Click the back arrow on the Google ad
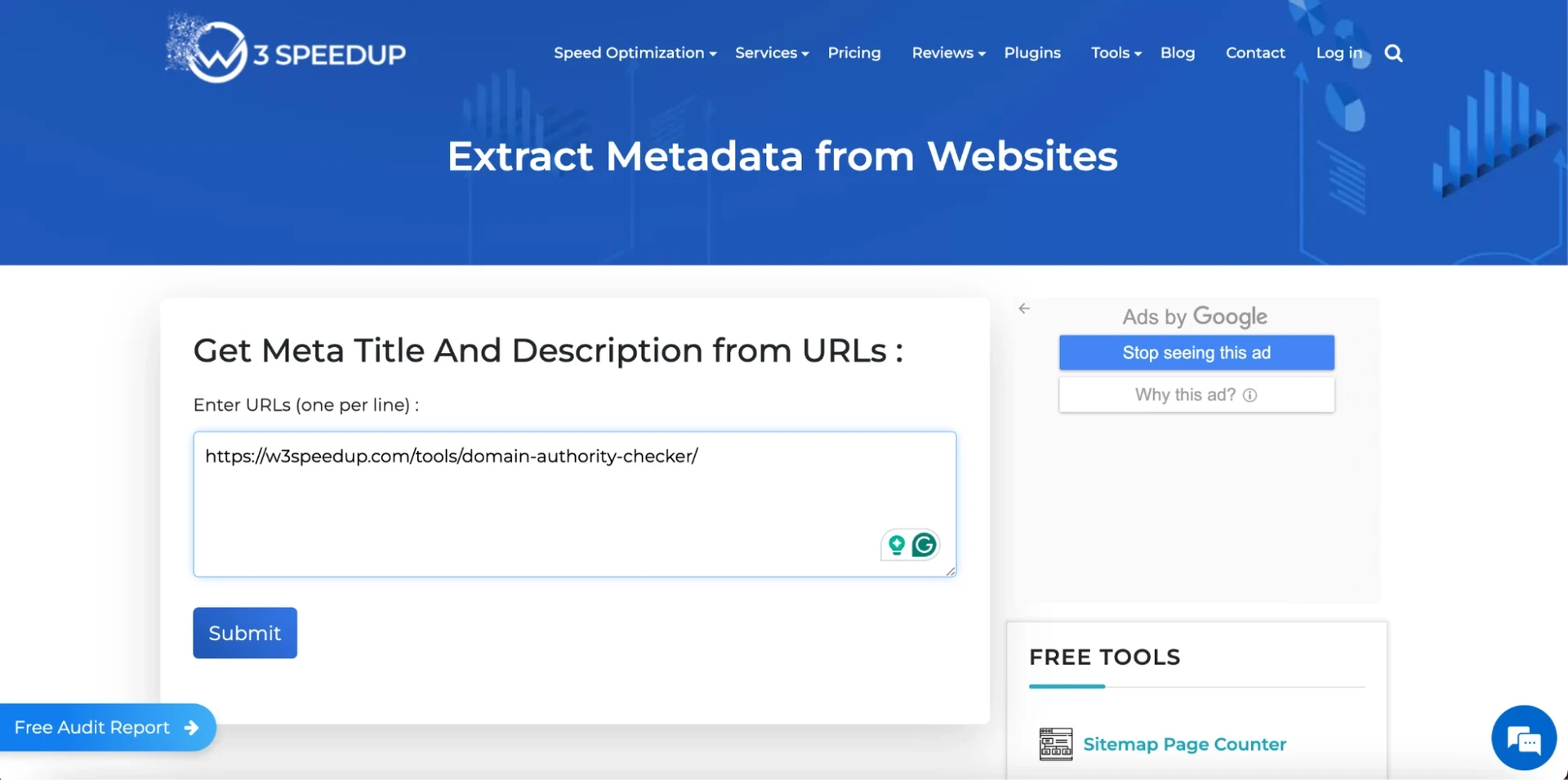This screenshot has height=780, width=1568. [x=1024, y=309]
